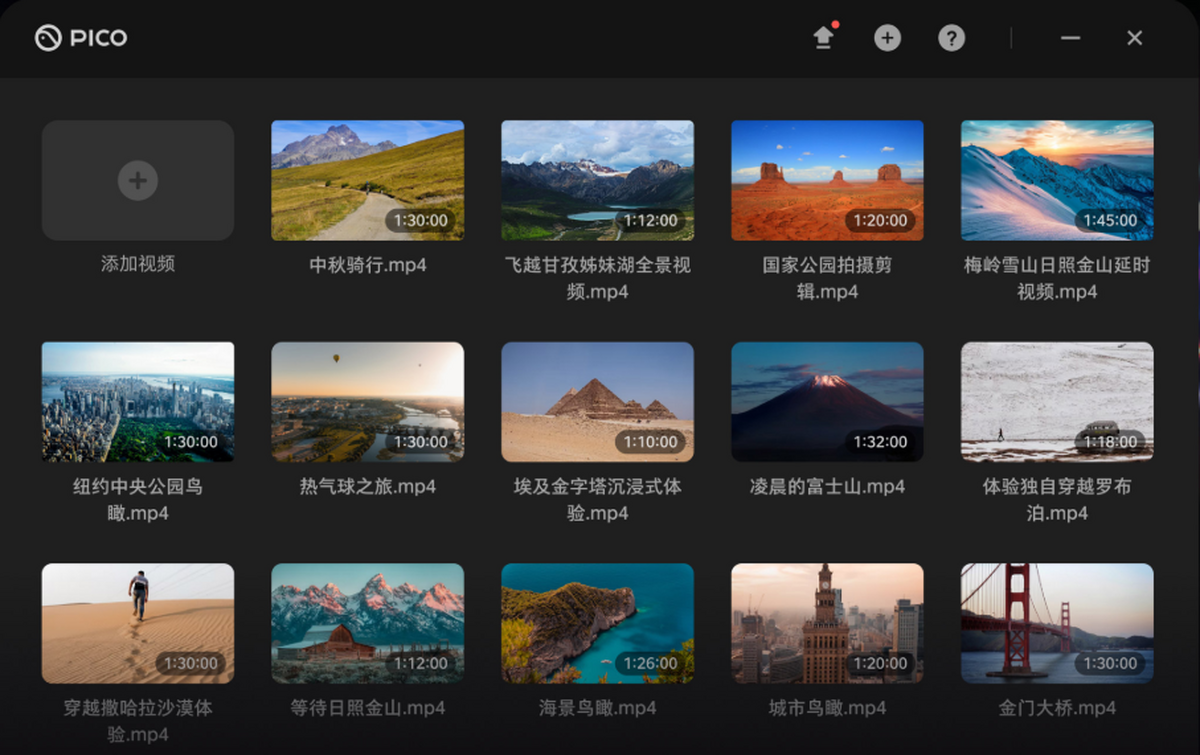This screenshot has width=1200, height=755.
Task: Open the help question mark icon
Action: coord(951,38)
